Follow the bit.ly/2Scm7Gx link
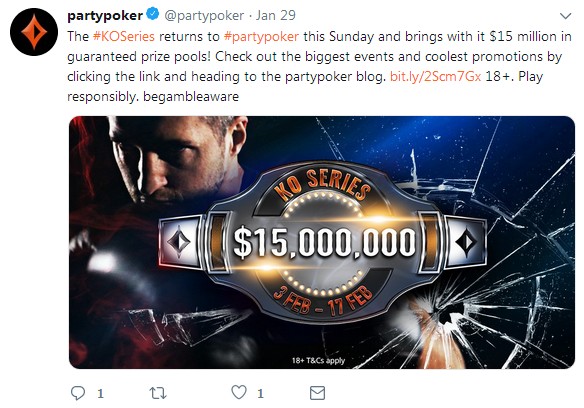Screen dimensions: 584x408 click(435, 76)
